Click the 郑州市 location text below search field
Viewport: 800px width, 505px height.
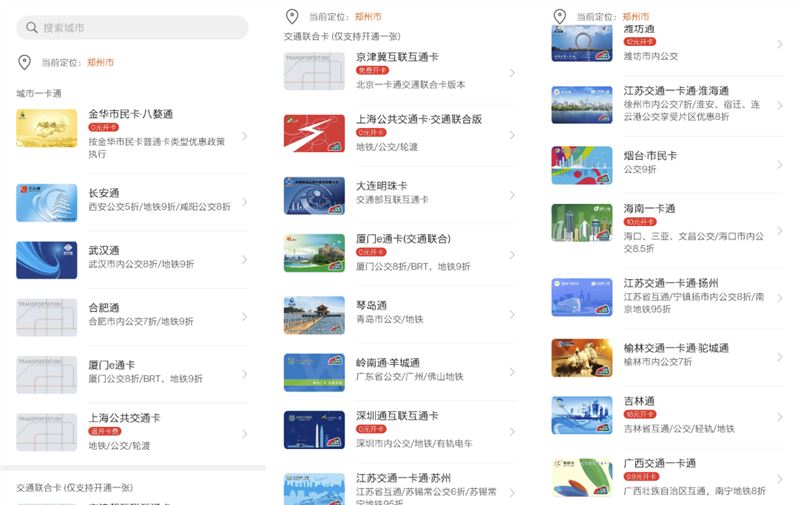pyautogui.click(x=101, y=62)
